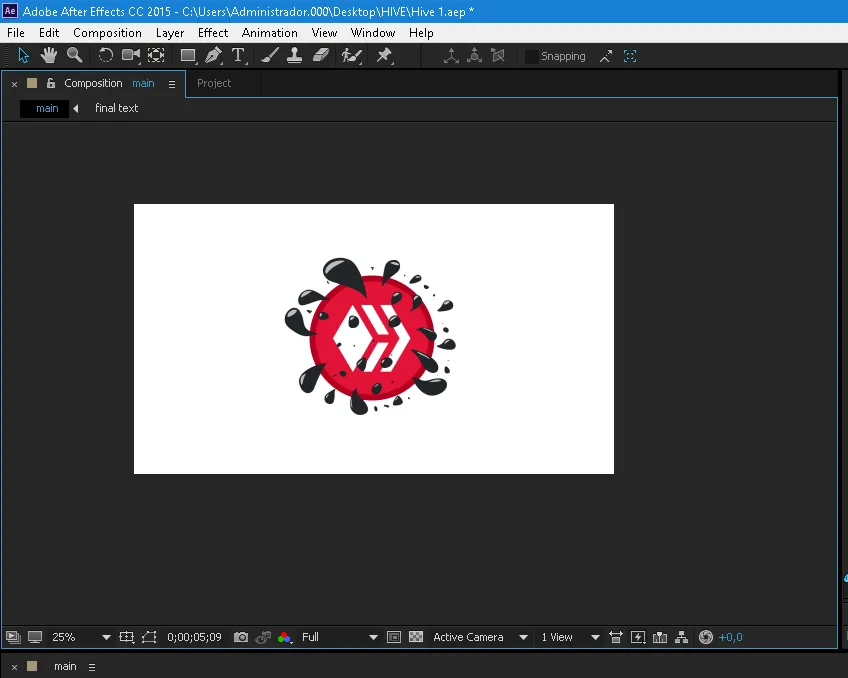This screenshot has width=848, height=678.
Task: Click the arrow between main and final text
Action: [x=76, y=108]
